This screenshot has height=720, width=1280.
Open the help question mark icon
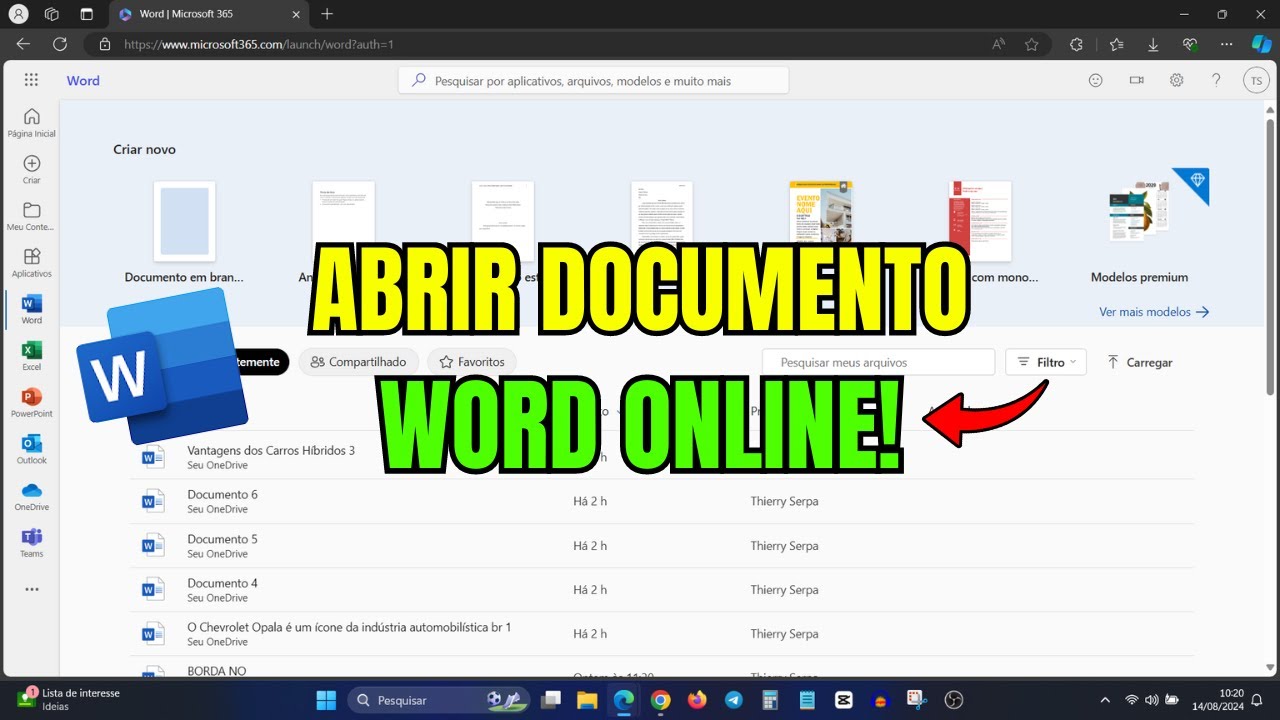tap(1216, 81)
